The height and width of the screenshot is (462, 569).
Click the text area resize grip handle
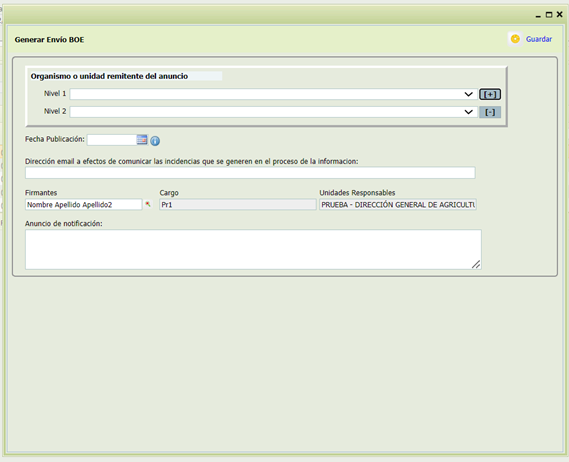pos(476,264)
